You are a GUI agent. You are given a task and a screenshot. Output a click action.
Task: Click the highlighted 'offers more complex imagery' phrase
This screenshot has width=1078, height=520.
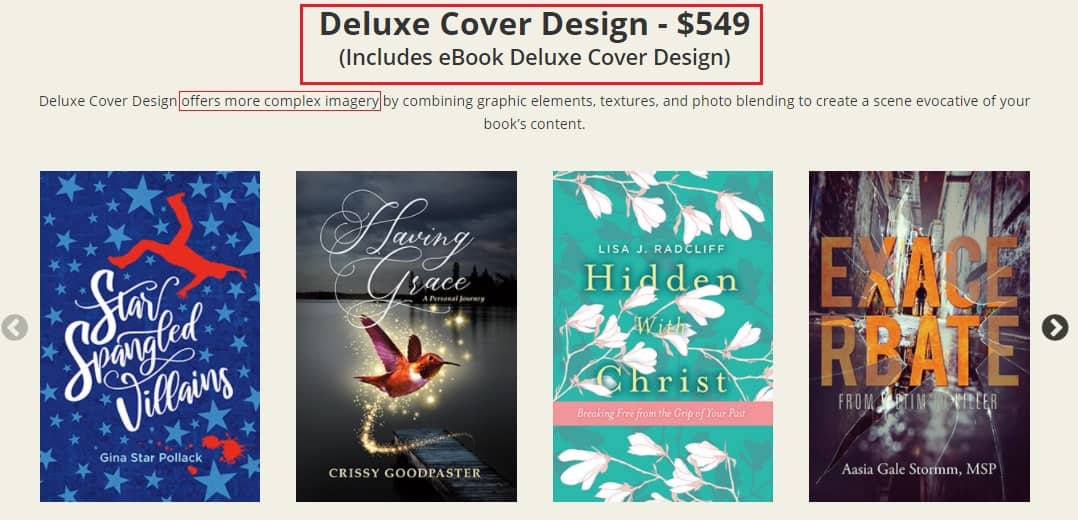click(x=280, y=101)
